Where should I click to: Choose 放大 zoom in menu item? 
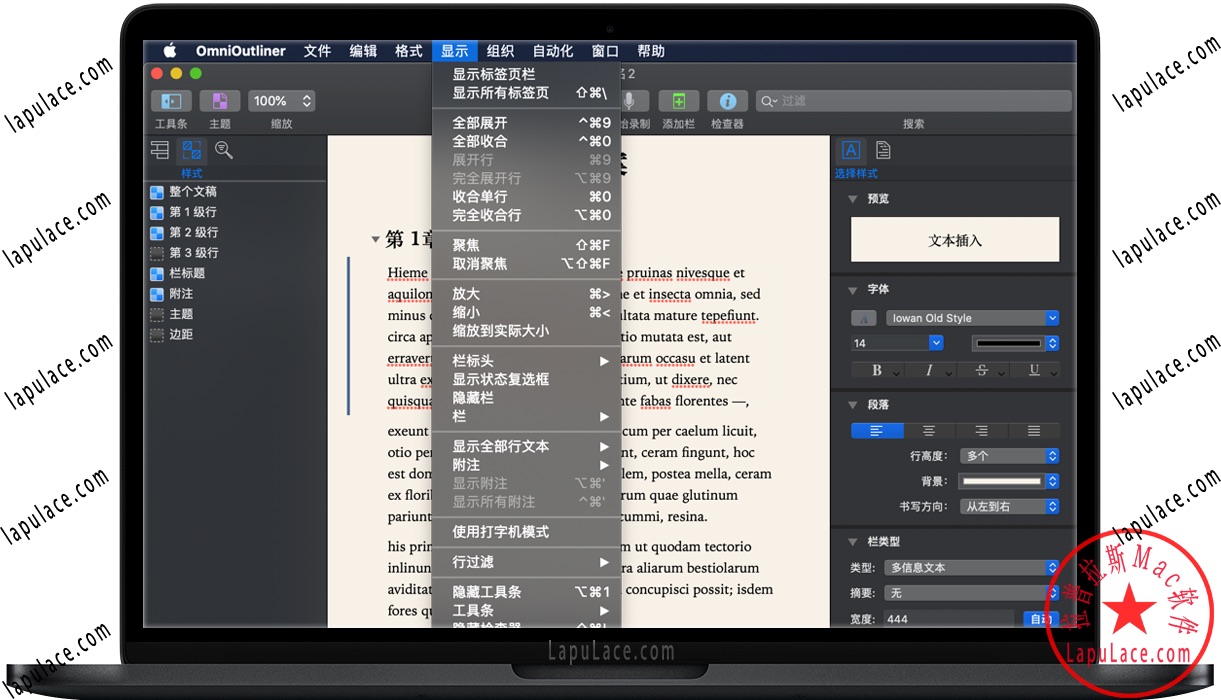pos(527,294)
